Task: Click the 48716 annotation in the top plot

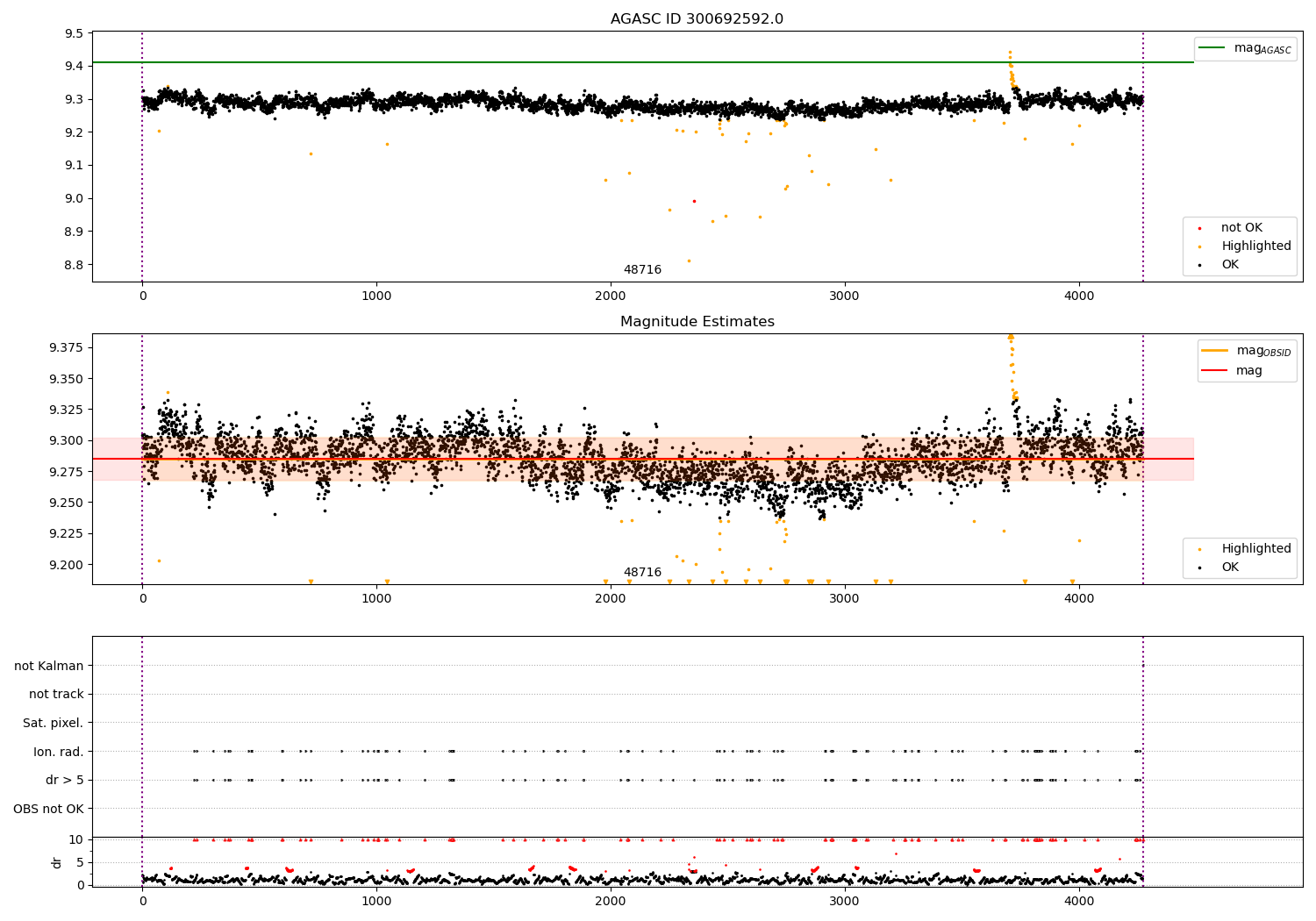Action: (642, 269)
